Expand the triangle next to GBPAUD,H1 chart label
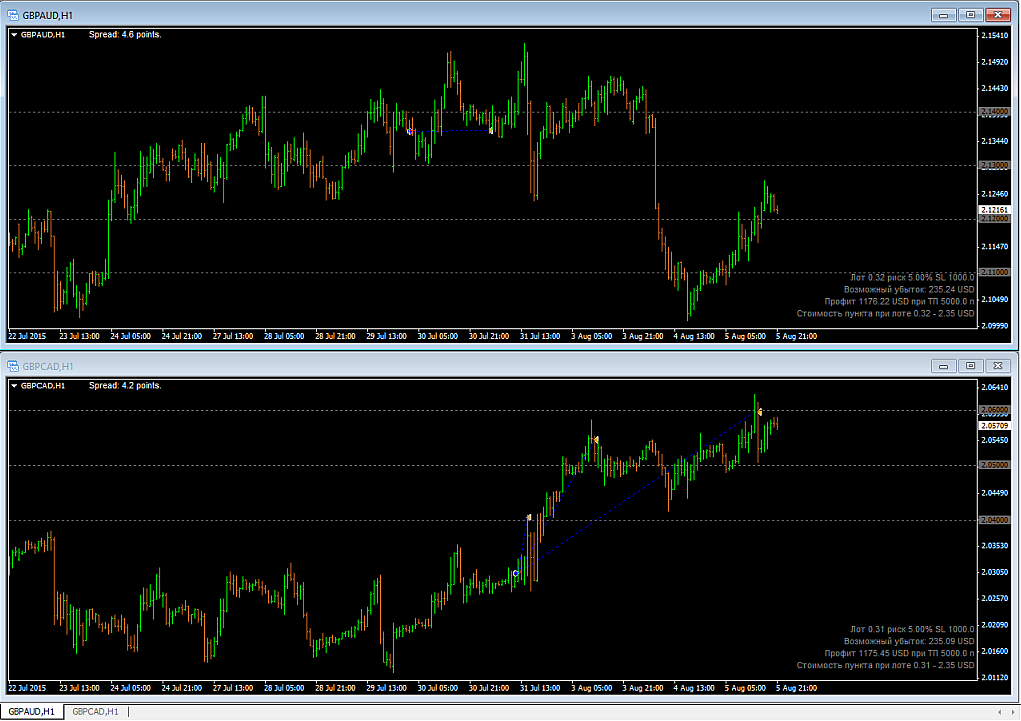 tap(14, 35)
